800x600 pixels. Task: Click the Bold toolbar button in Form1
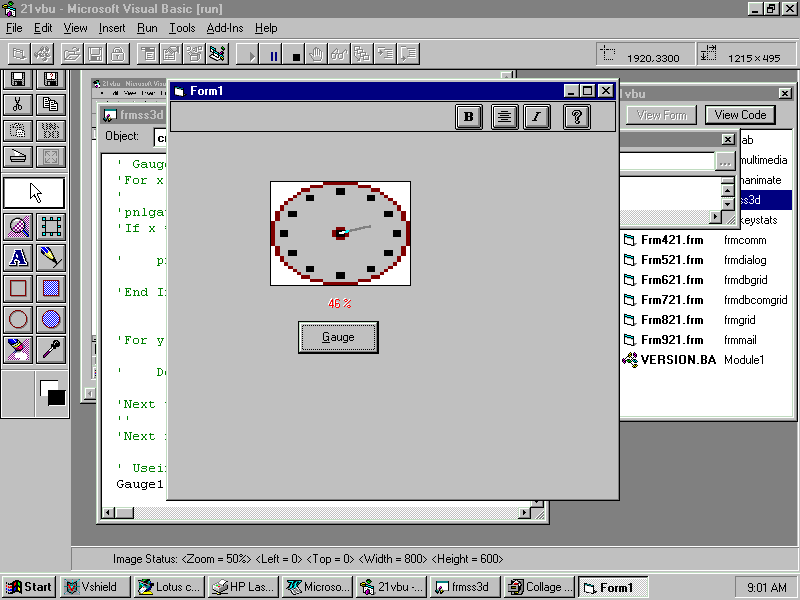tap(469, 117)
